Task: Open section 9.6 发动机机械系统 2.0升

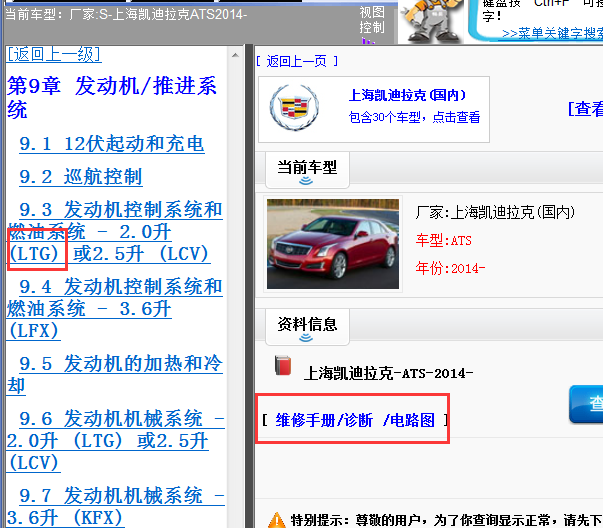Action: pos(115,441)
